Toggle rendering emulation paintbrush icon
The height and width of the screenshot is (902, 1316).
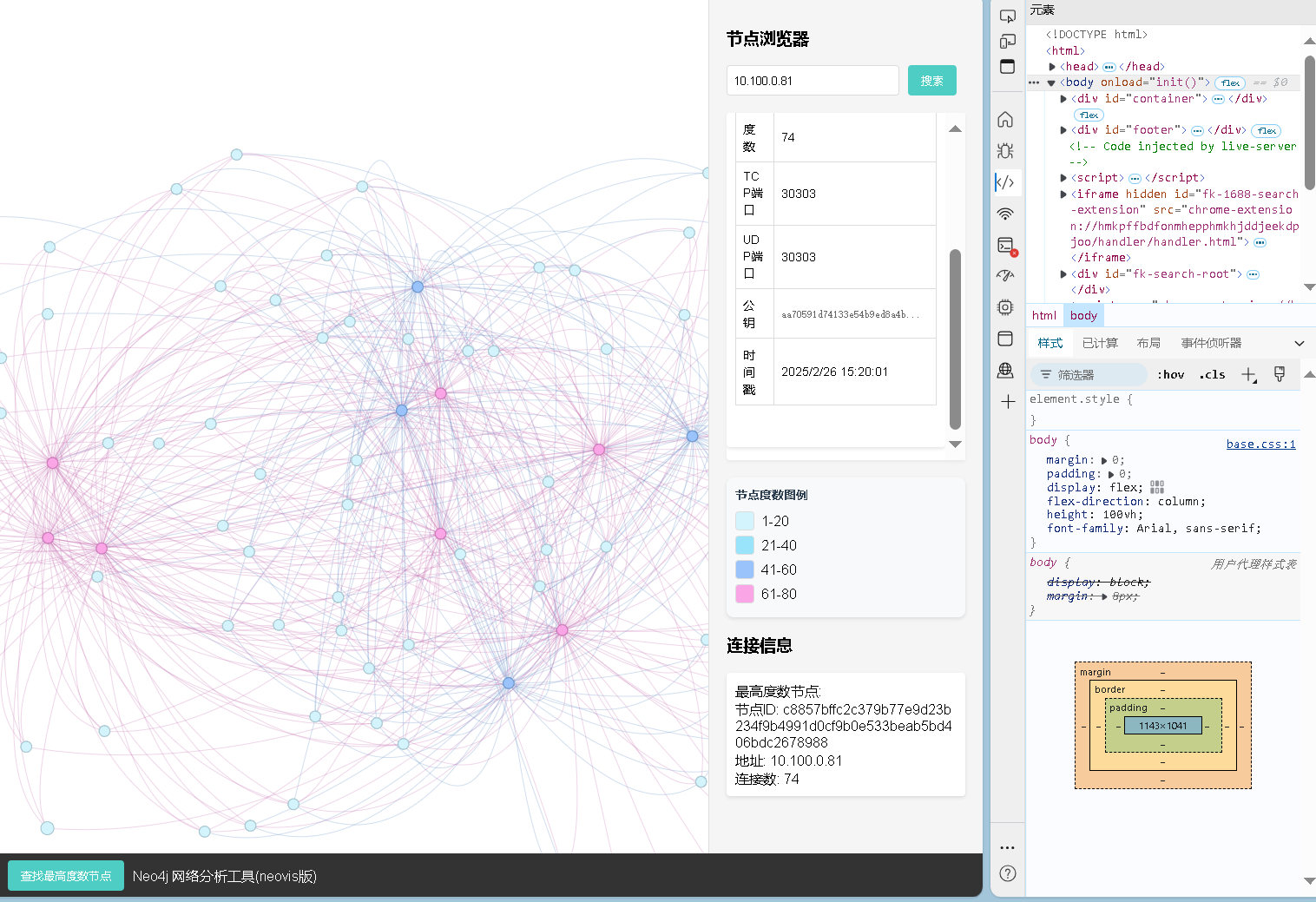[1279, 374]
